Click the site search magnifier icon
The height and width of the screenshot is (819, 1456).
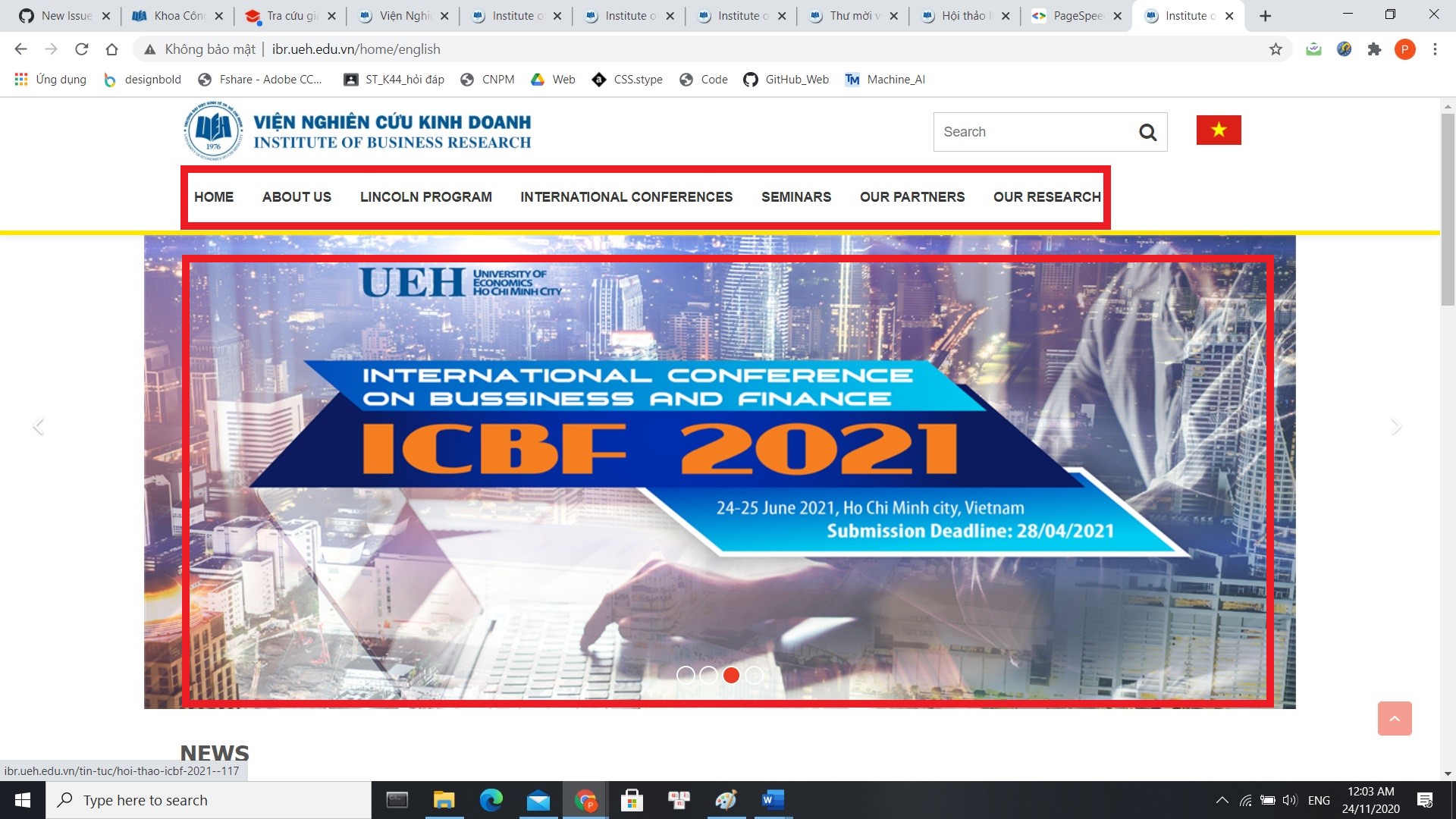[1148, 131]
